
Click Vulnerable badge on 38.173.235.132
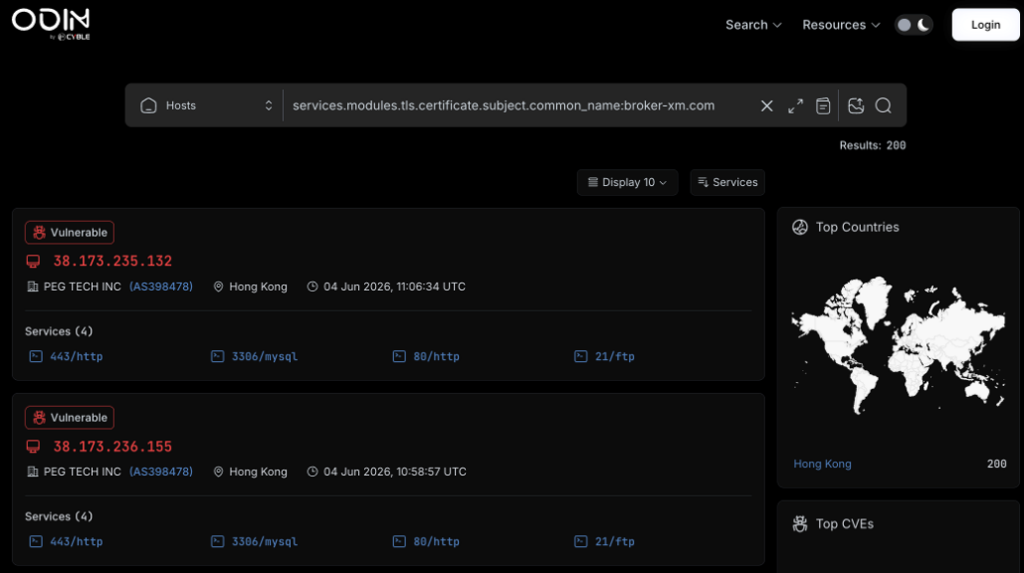[69, 233]
